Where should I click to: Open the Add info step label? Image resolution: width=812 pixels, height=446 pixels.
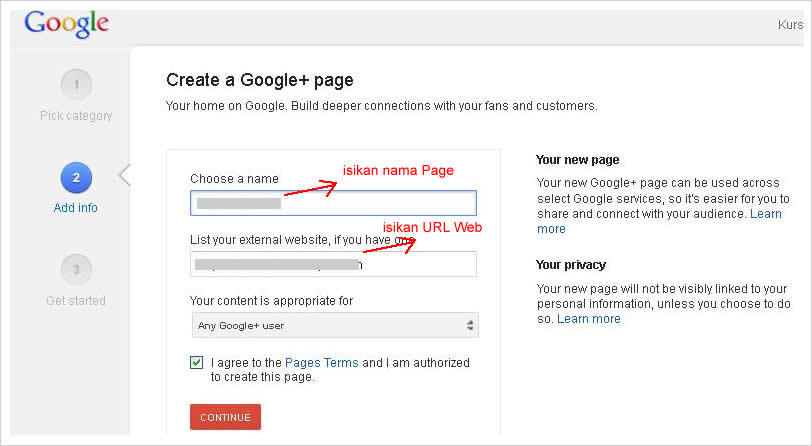click(76, 208)
